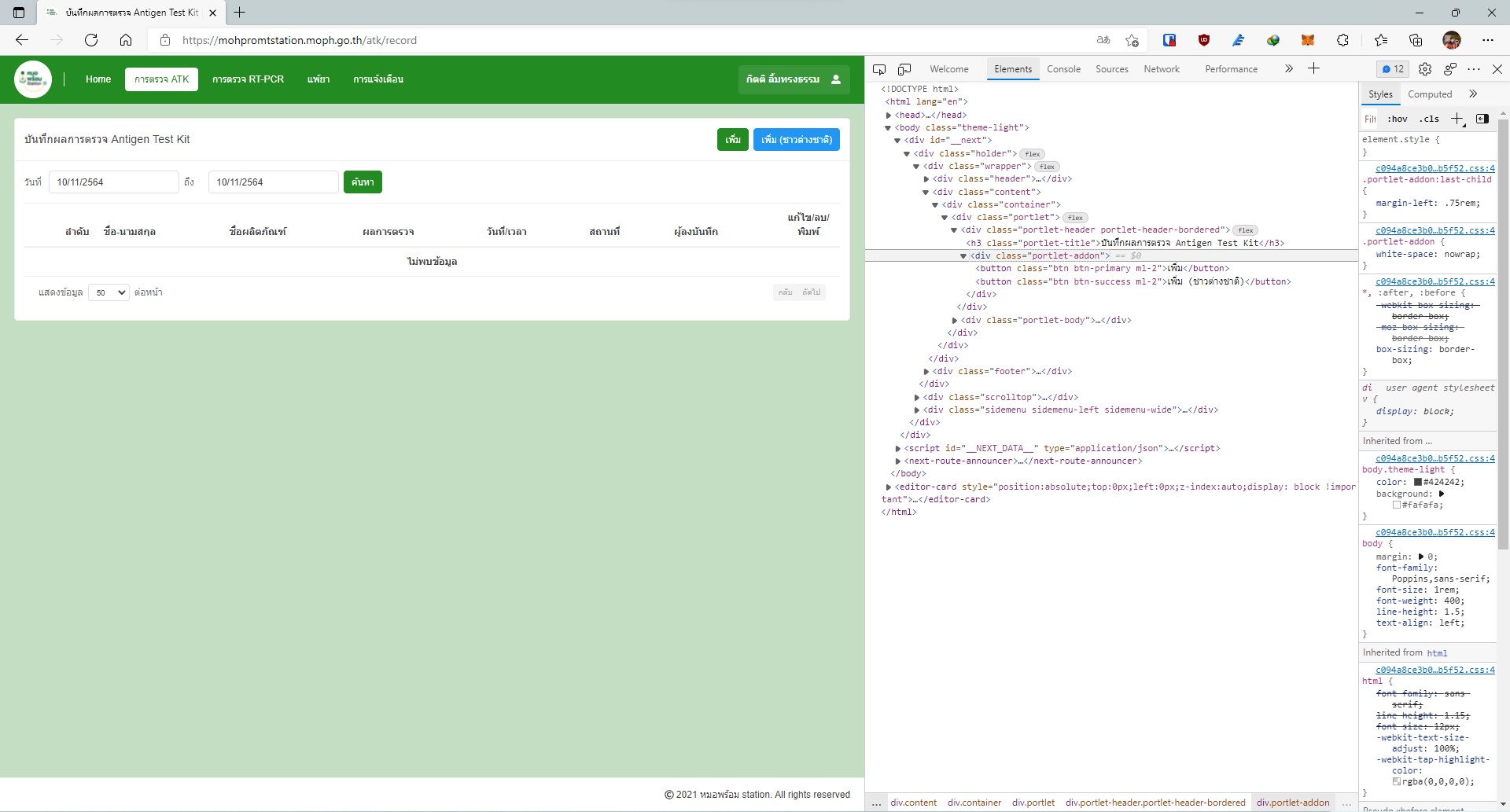Activate the inspect element picker tool
This screenshot has width=1510, height=812.
click(879, 69)
